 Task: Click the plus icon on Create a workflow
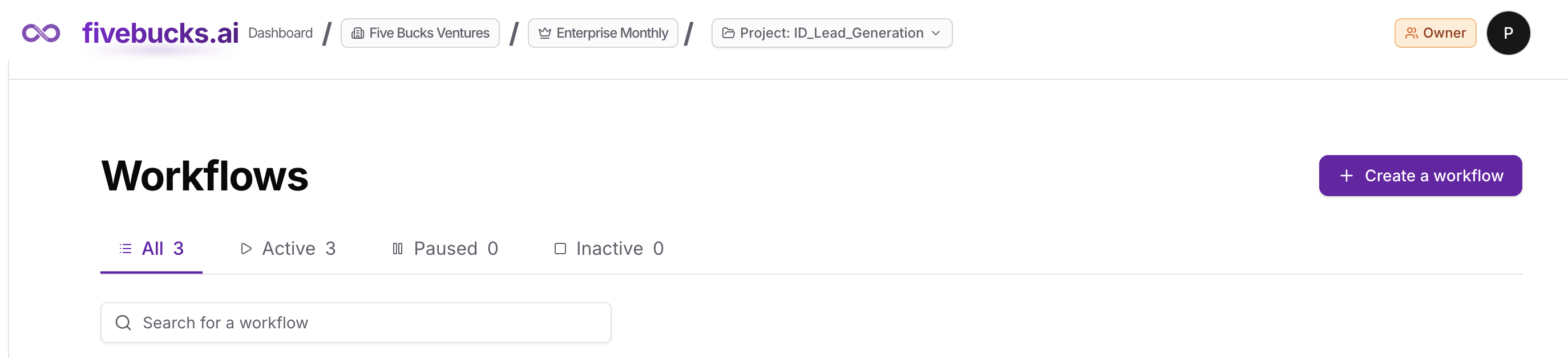tap(1347, 176)
